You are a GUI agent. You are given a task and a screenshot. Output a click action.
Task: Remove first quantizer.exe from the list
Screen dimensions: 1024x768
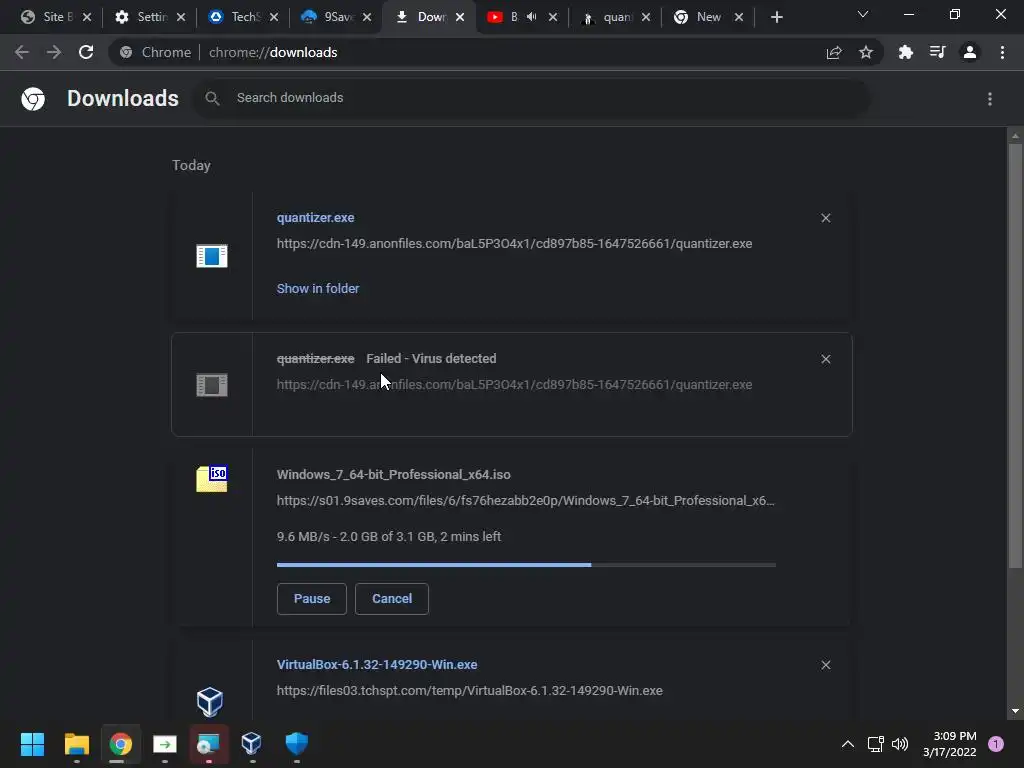tap(826, 218)
